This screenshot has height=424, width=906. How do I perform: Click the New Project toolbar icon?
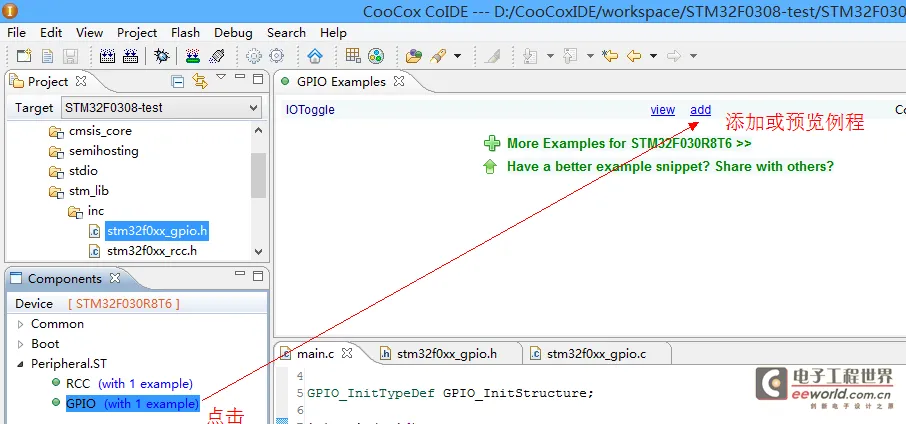pyautogui.click(x=24, y=56)
